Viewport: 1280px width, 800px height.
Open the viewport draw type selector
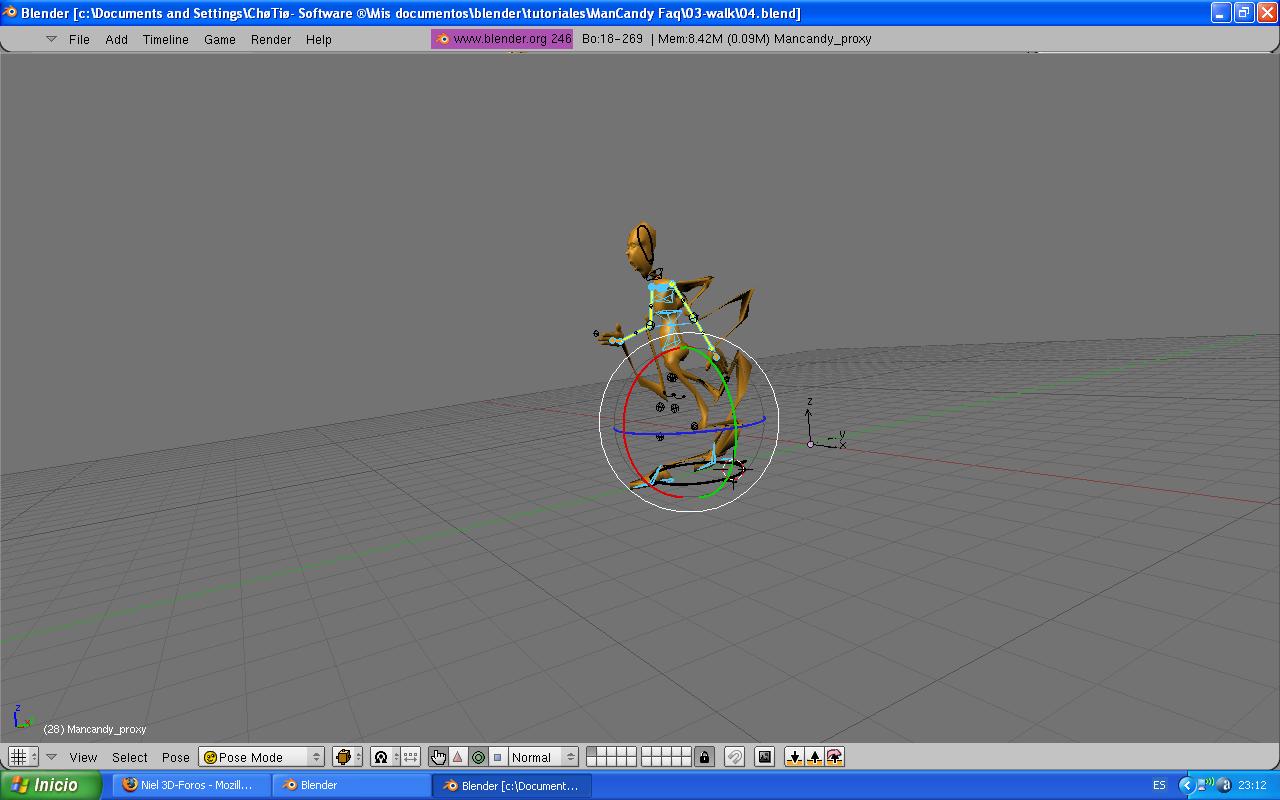347,757
